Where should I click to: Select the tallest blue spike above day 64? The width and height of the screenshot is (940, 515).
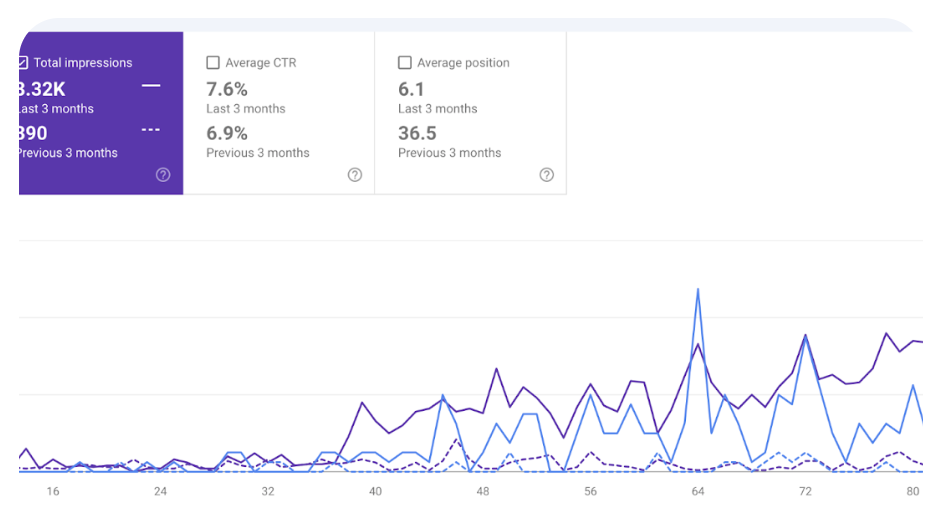pos(697,290)
